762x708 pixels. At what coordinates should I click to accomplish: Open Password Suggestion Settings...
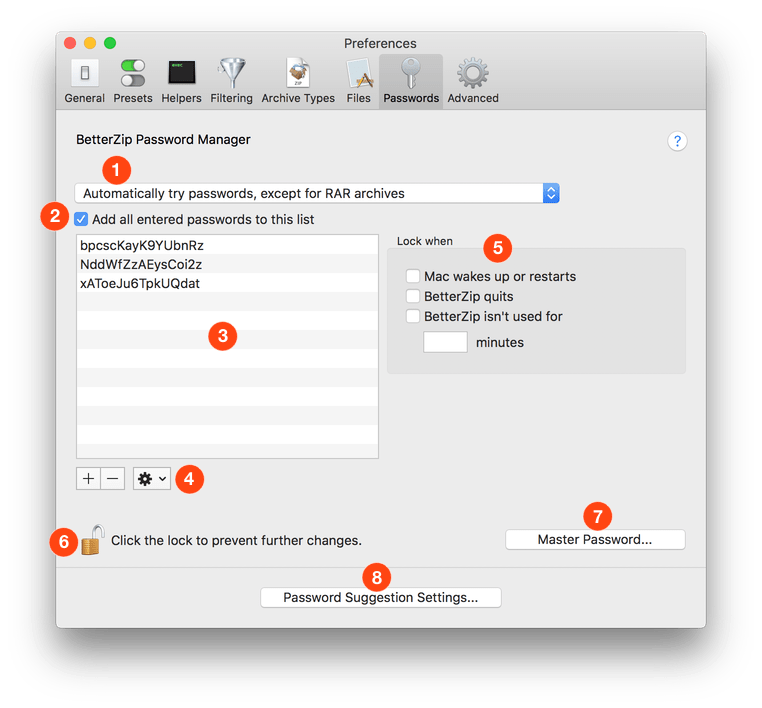[381, 597]
